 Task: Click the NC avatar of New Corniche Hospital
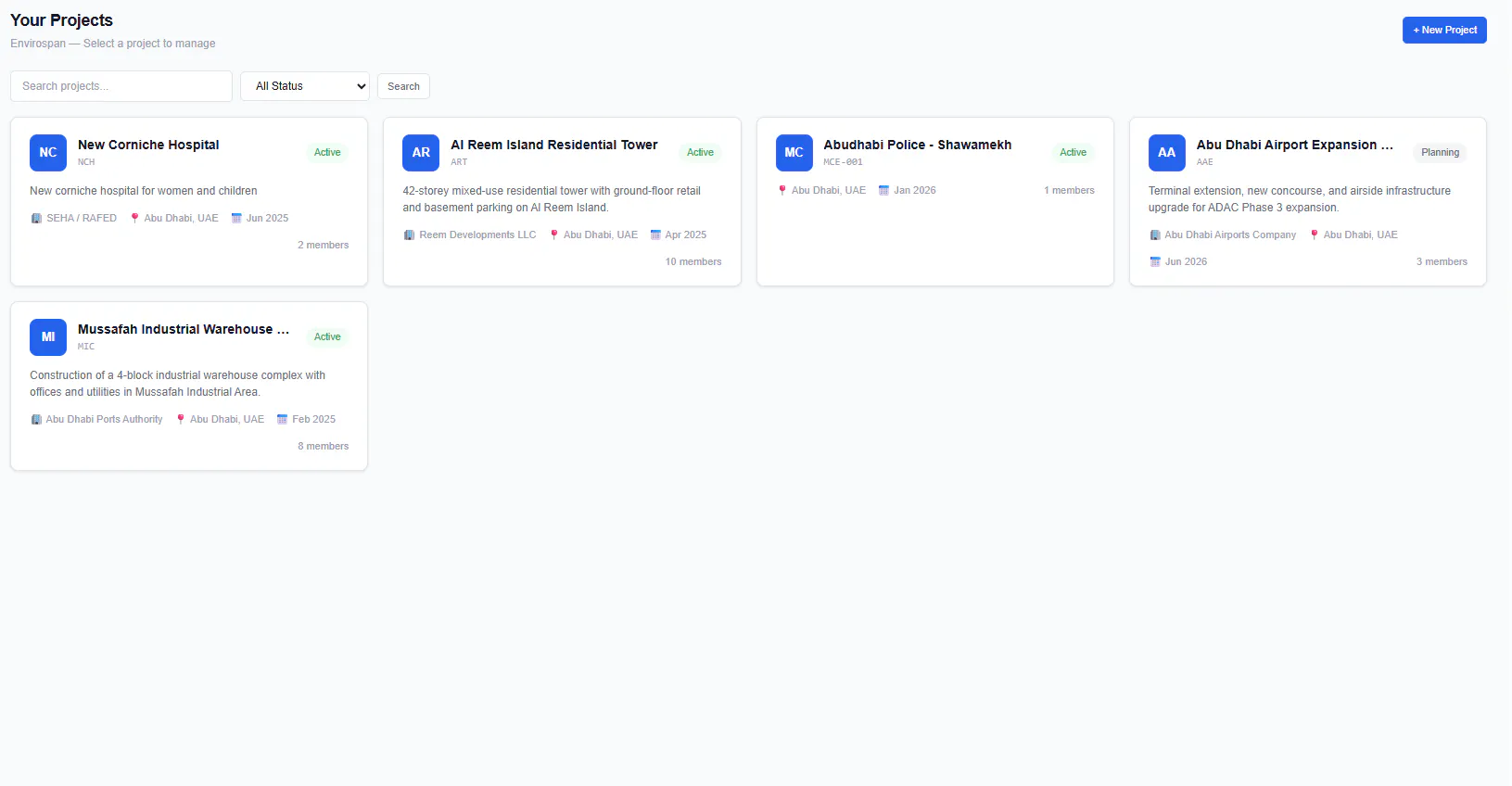pos(48,153)
